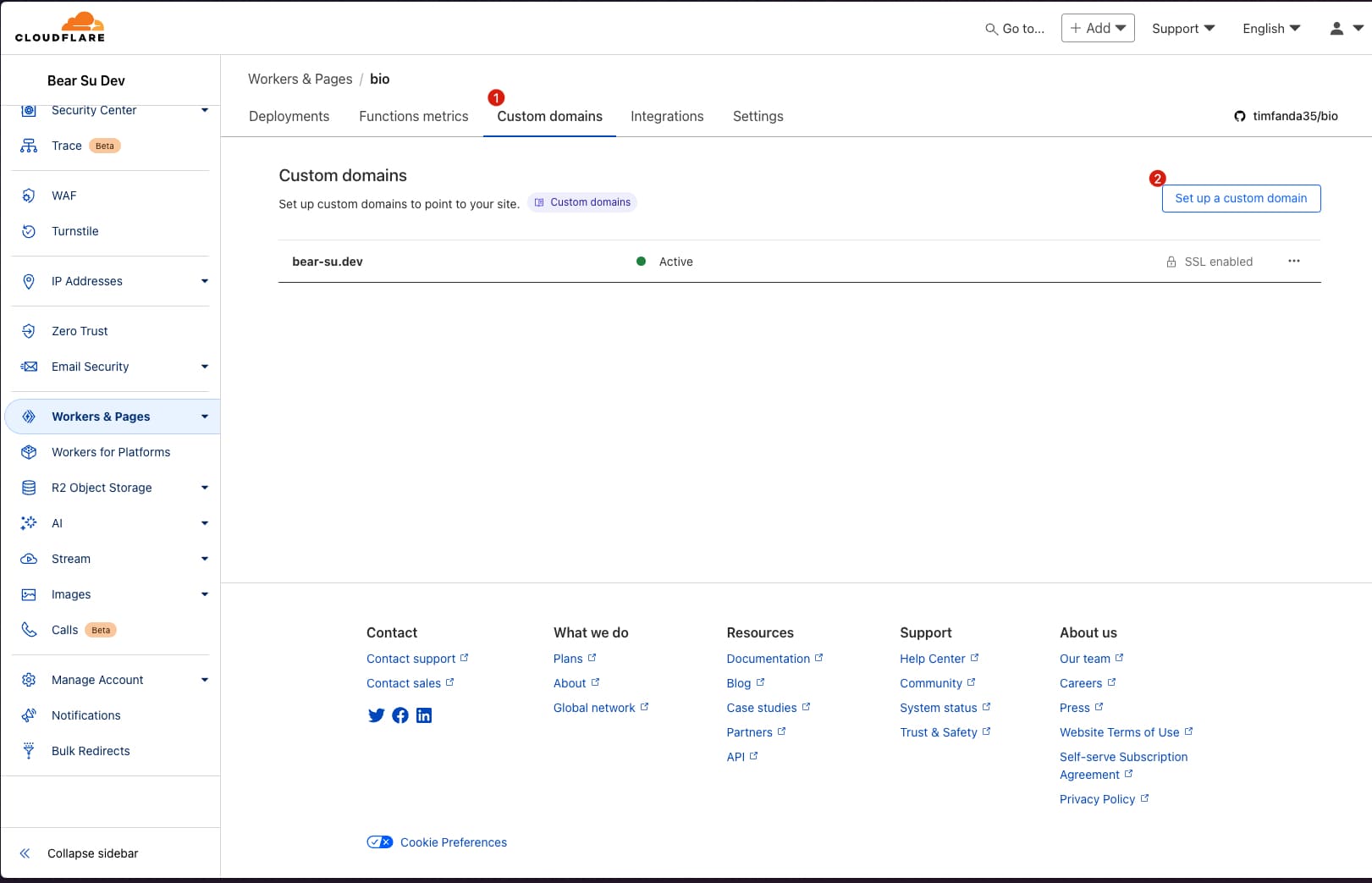Expand the Manage Account arrow
The width and height of the screenshot is (1372, 883).
tap(205, 680)
